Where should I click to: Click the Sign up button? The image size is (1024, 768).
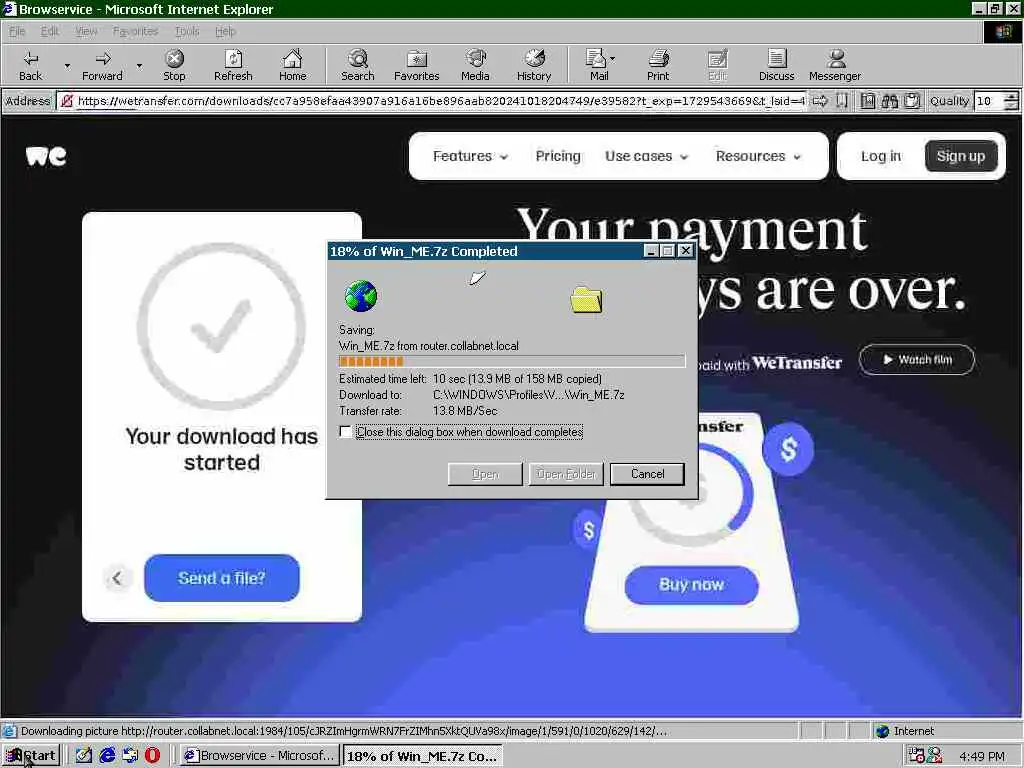[x=961, y=156]
